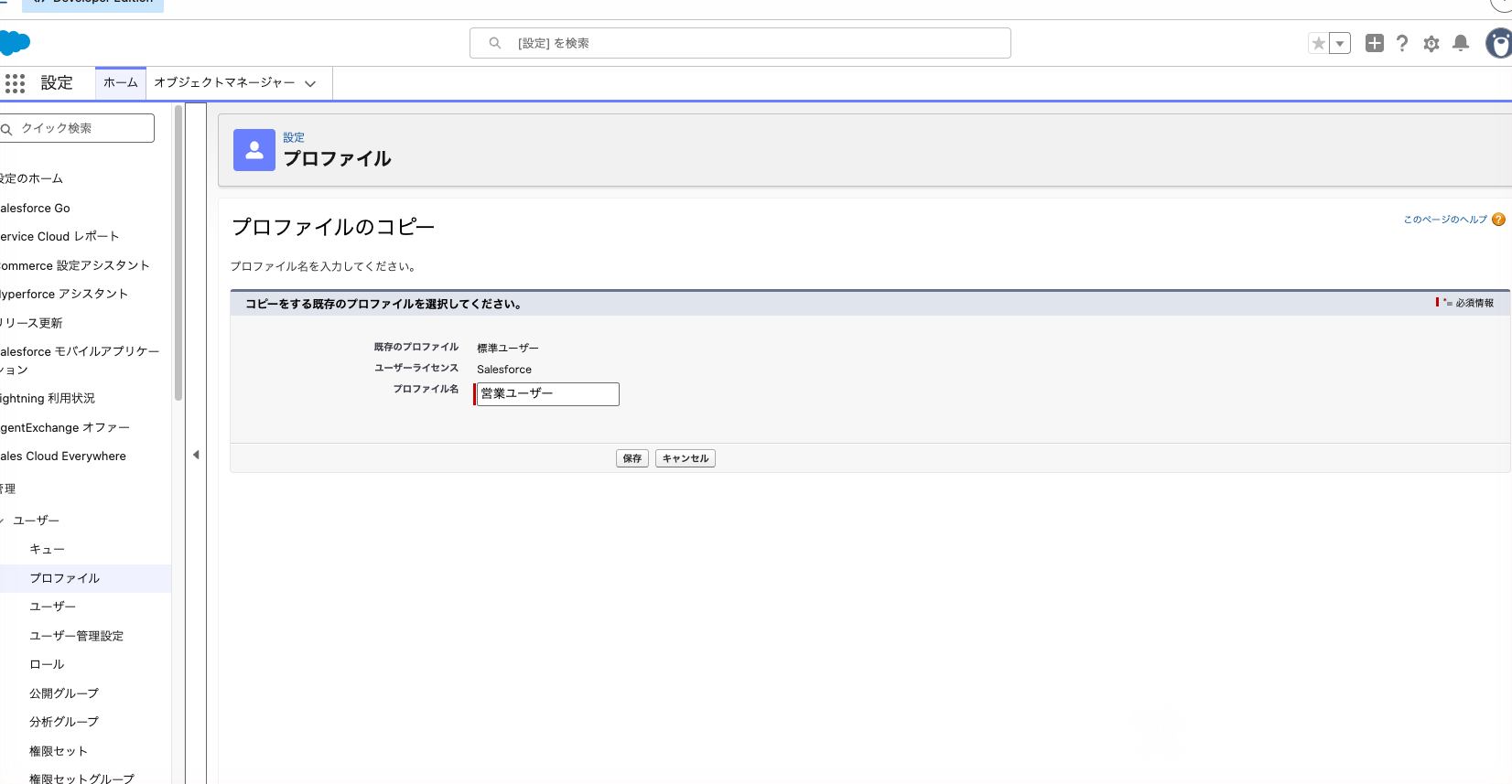Open the オブジェクトマネージャー tab

pyautogui.click(x=224, y=82)
